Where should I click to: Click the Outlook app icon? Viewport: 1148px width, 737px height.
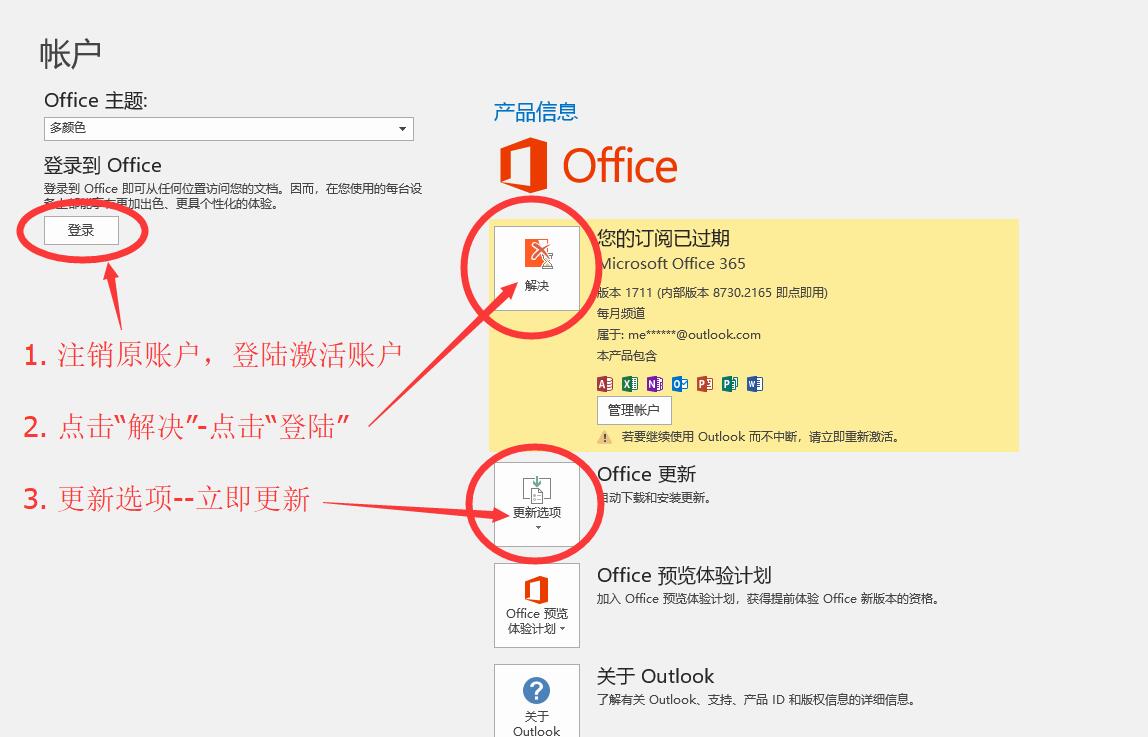(680, 384)
